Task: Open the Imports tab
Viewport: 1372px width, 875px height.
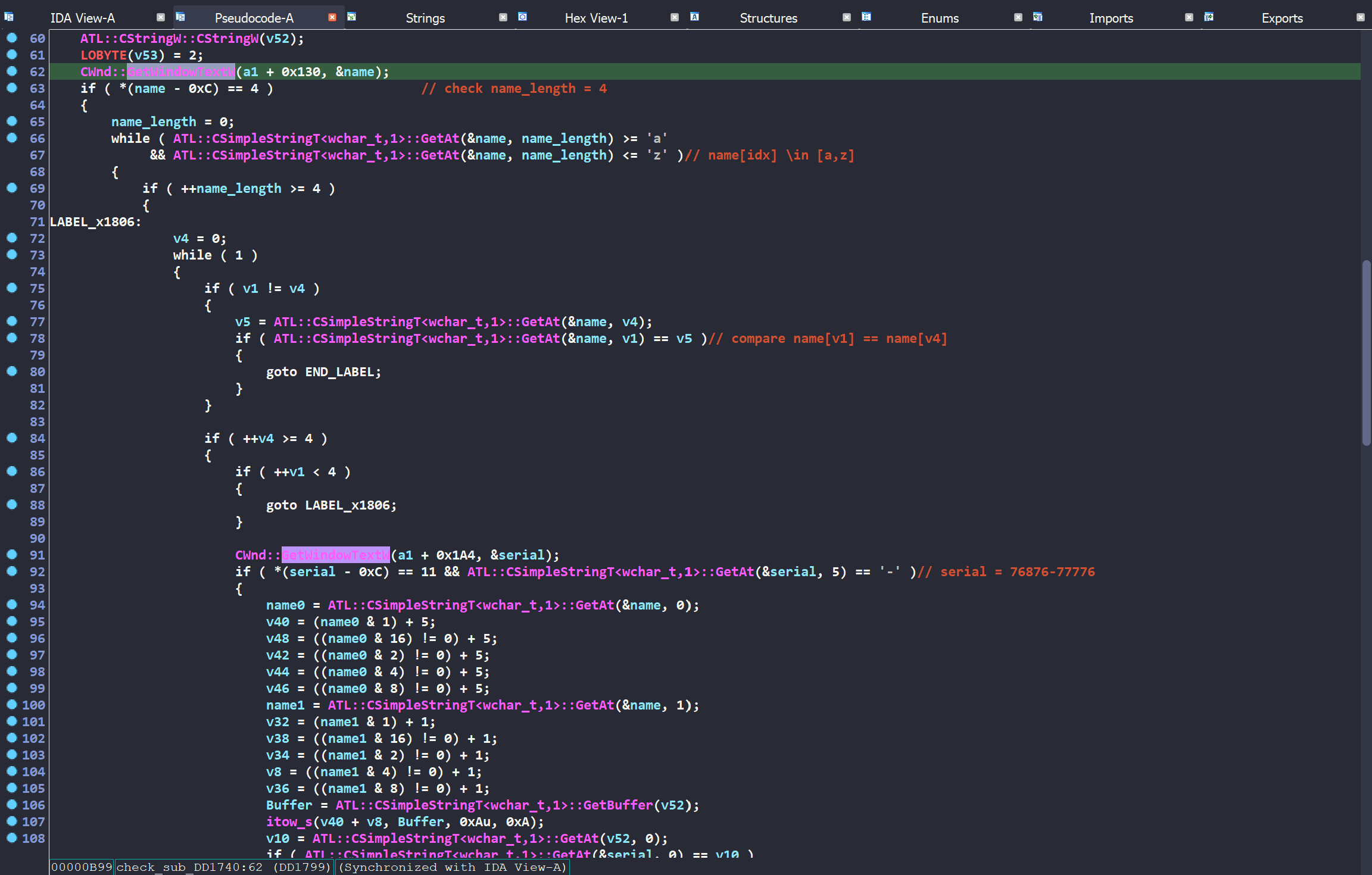Action: point(1111,18)
